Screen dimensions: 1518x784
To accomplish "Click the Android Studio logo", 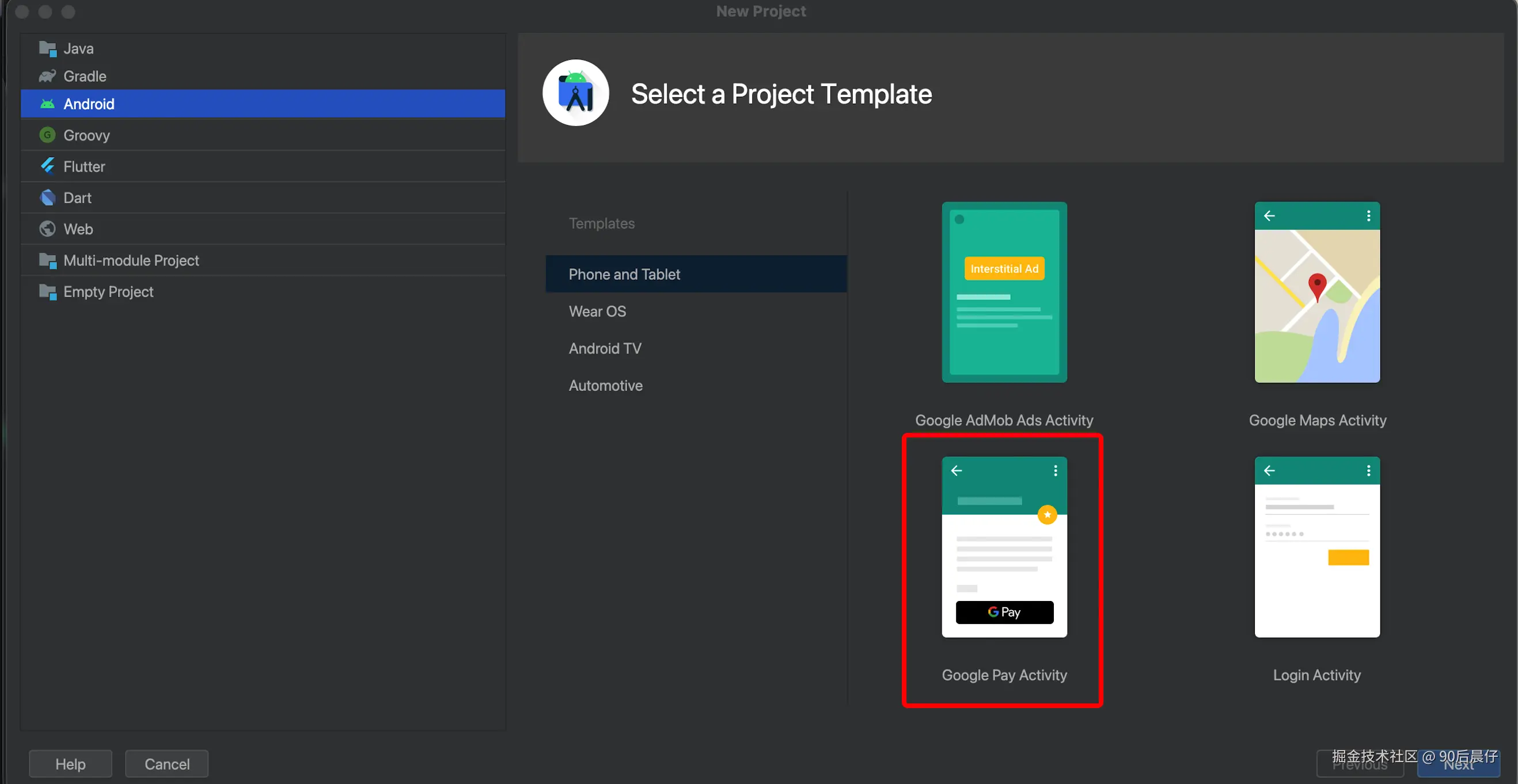I will 575,93.
